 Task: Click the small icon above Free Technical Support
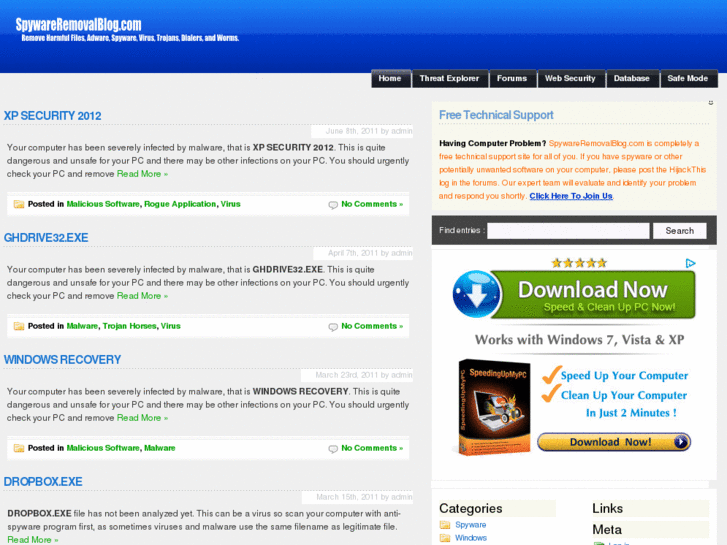711,103
